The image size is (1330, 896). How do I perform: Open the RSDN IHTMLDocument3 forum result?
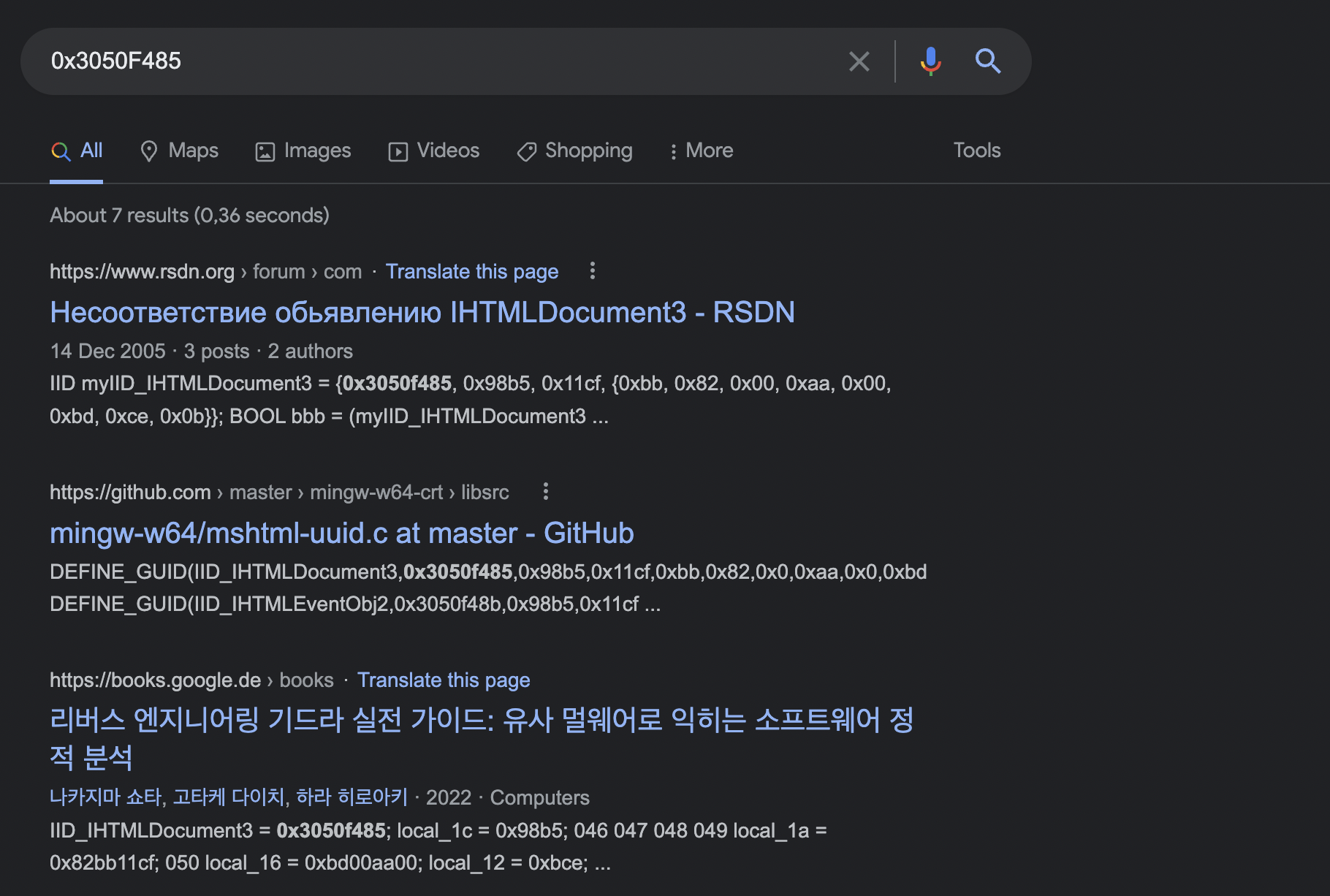[x=422, y=312]
